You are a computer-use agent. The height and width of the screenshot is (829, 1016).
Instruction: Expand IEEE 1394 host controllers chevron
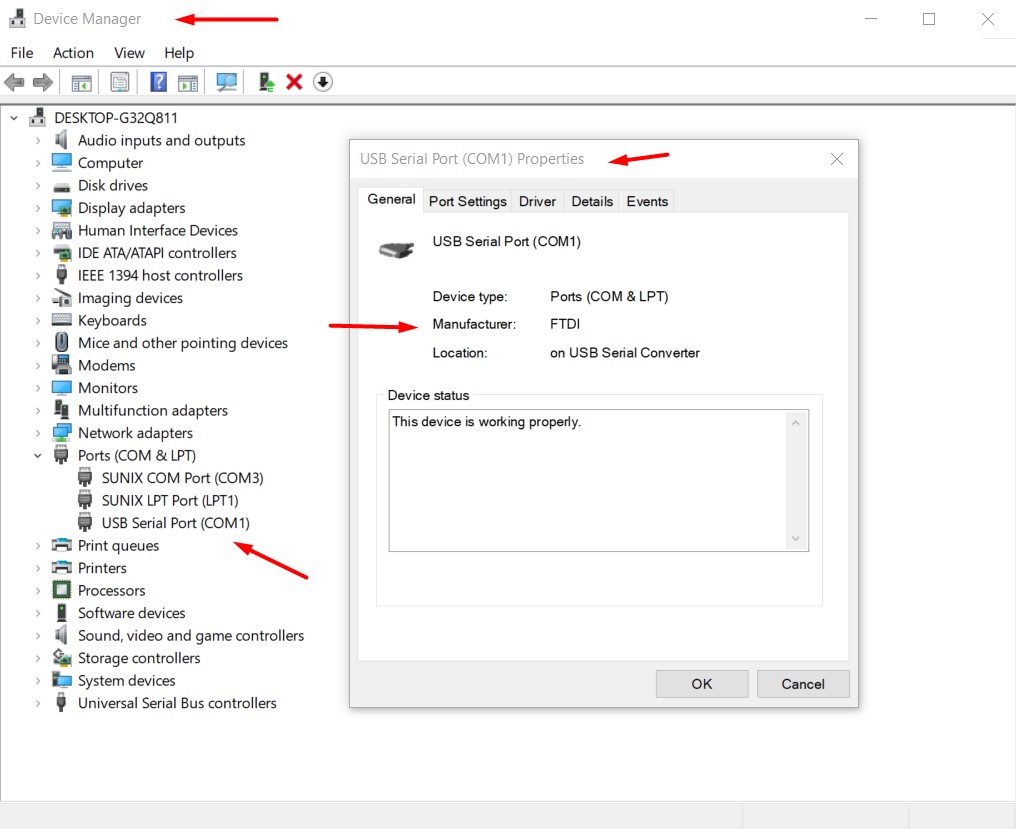38,275
